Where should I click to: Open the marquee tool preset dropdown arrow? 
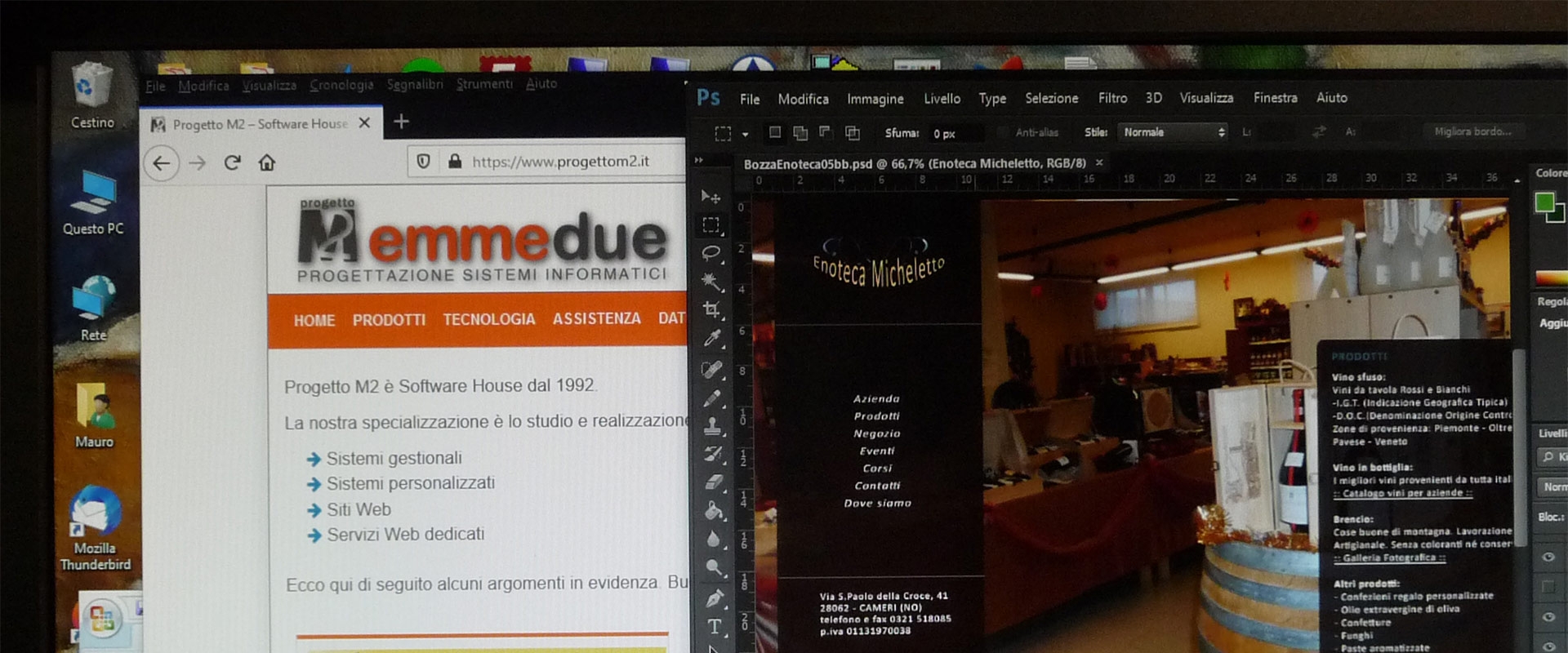(745, 134)
